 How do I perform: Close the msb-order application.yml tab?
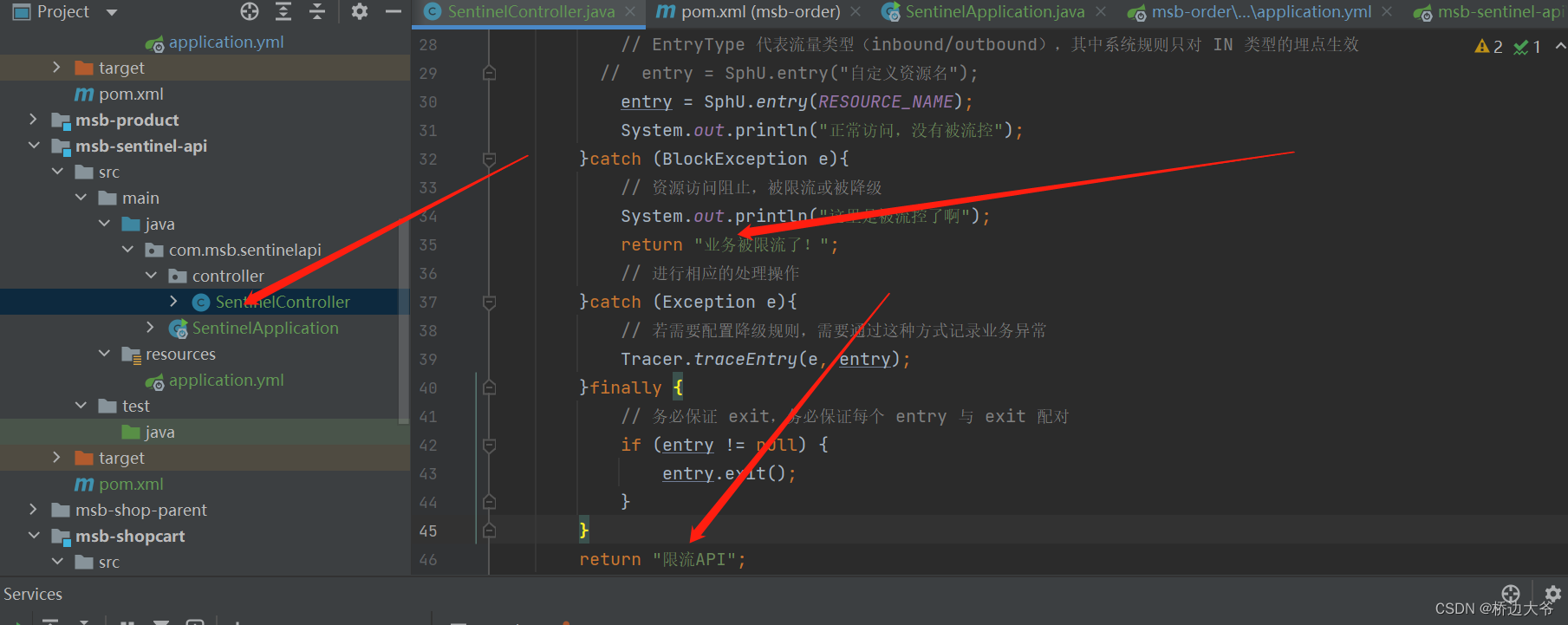click(x=1387, y=12)
